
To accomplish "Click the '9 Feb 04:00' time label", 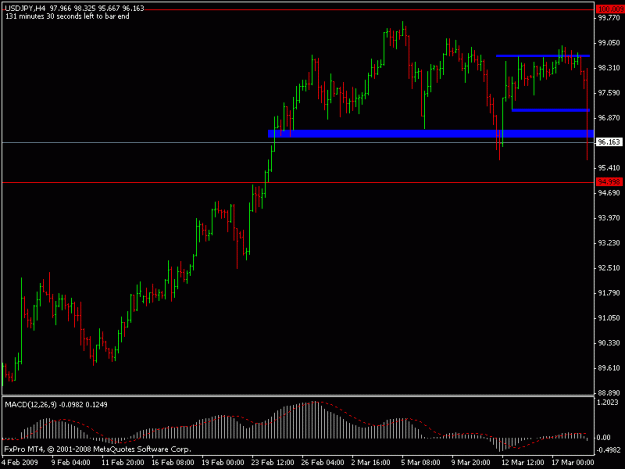I will coord(71,462).
